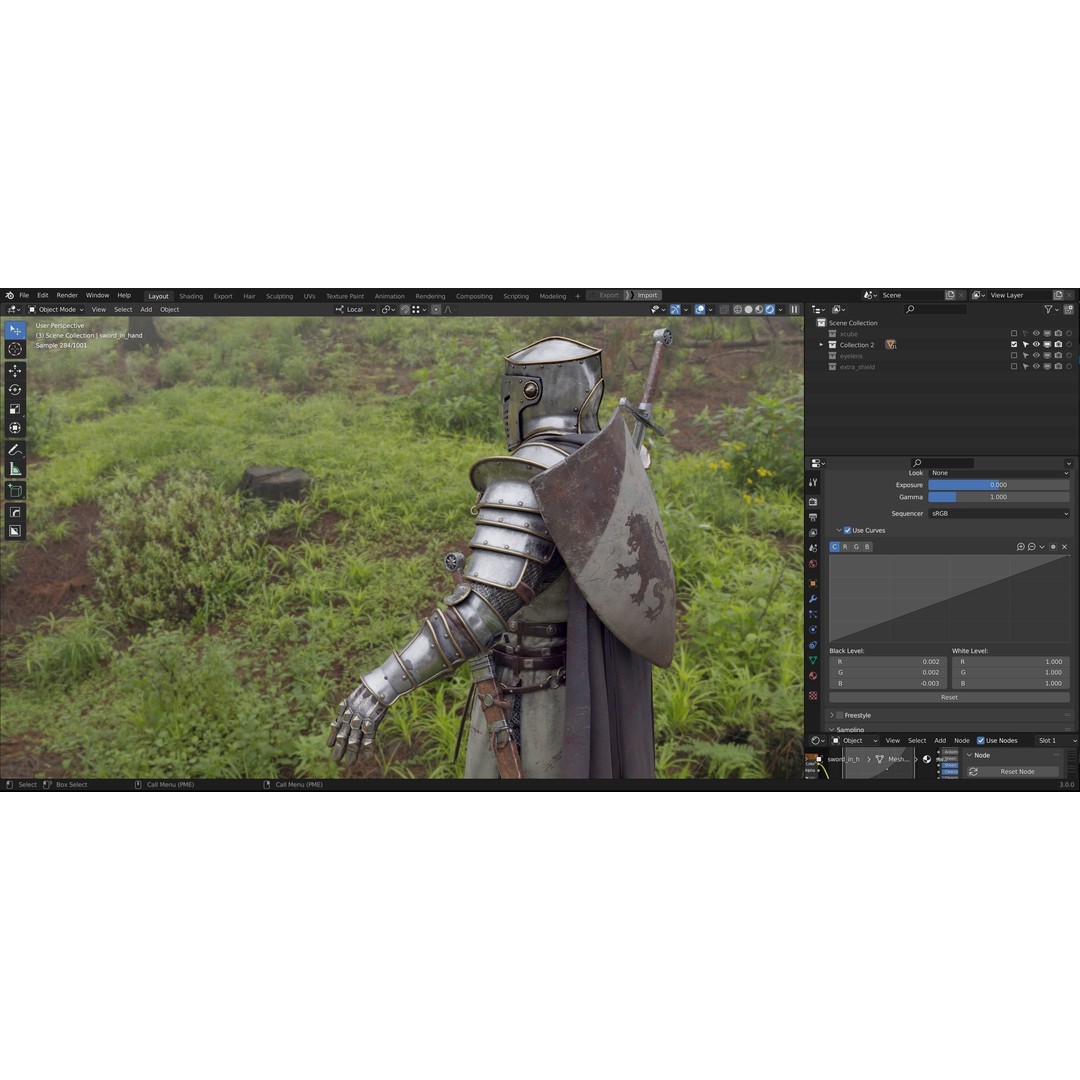Open the Tool properties tab
The image size is (1080, 1080).
coord(813,483)
